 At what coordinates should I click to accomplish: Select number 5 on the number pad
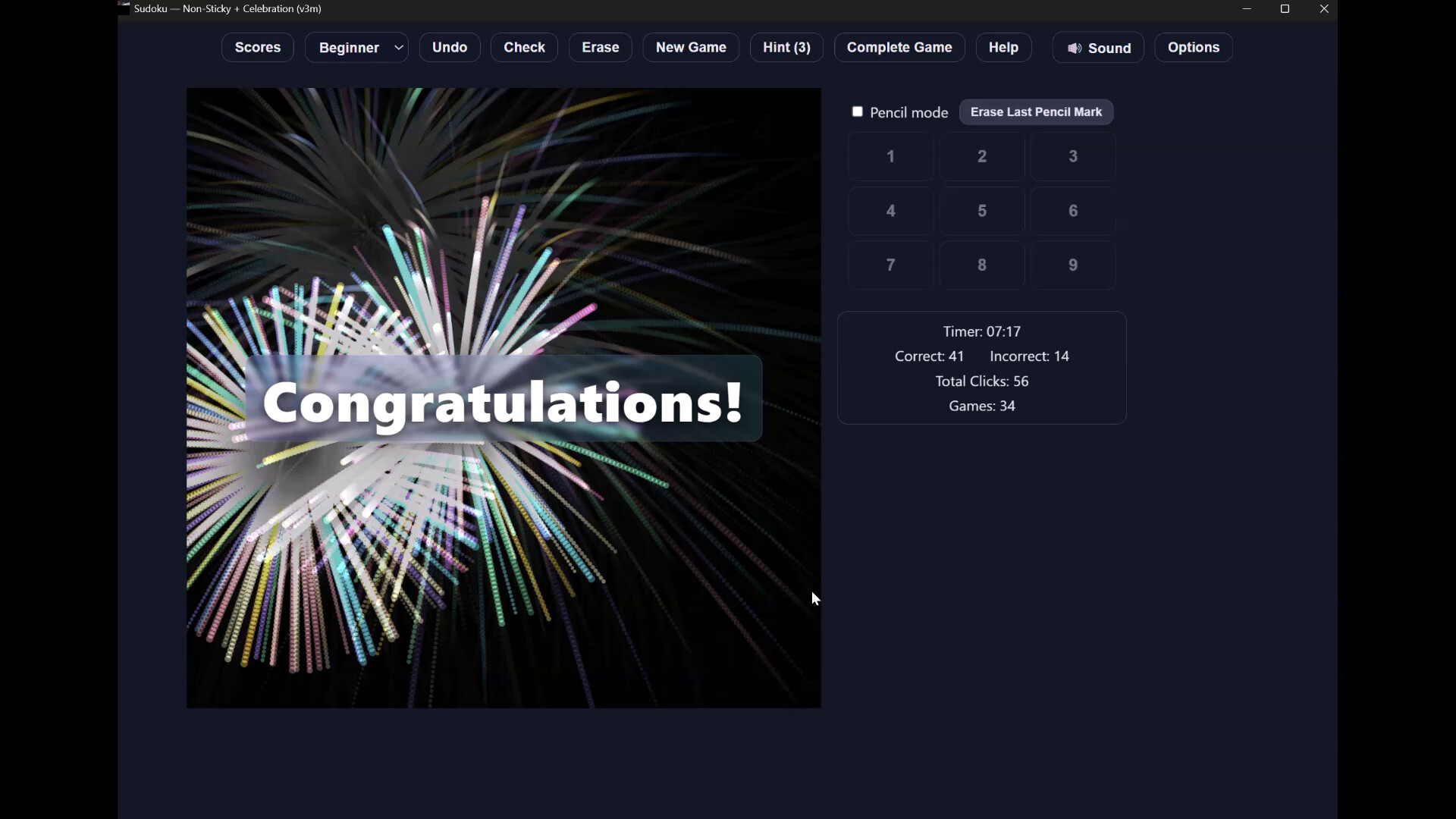click(x=981, y=210)
